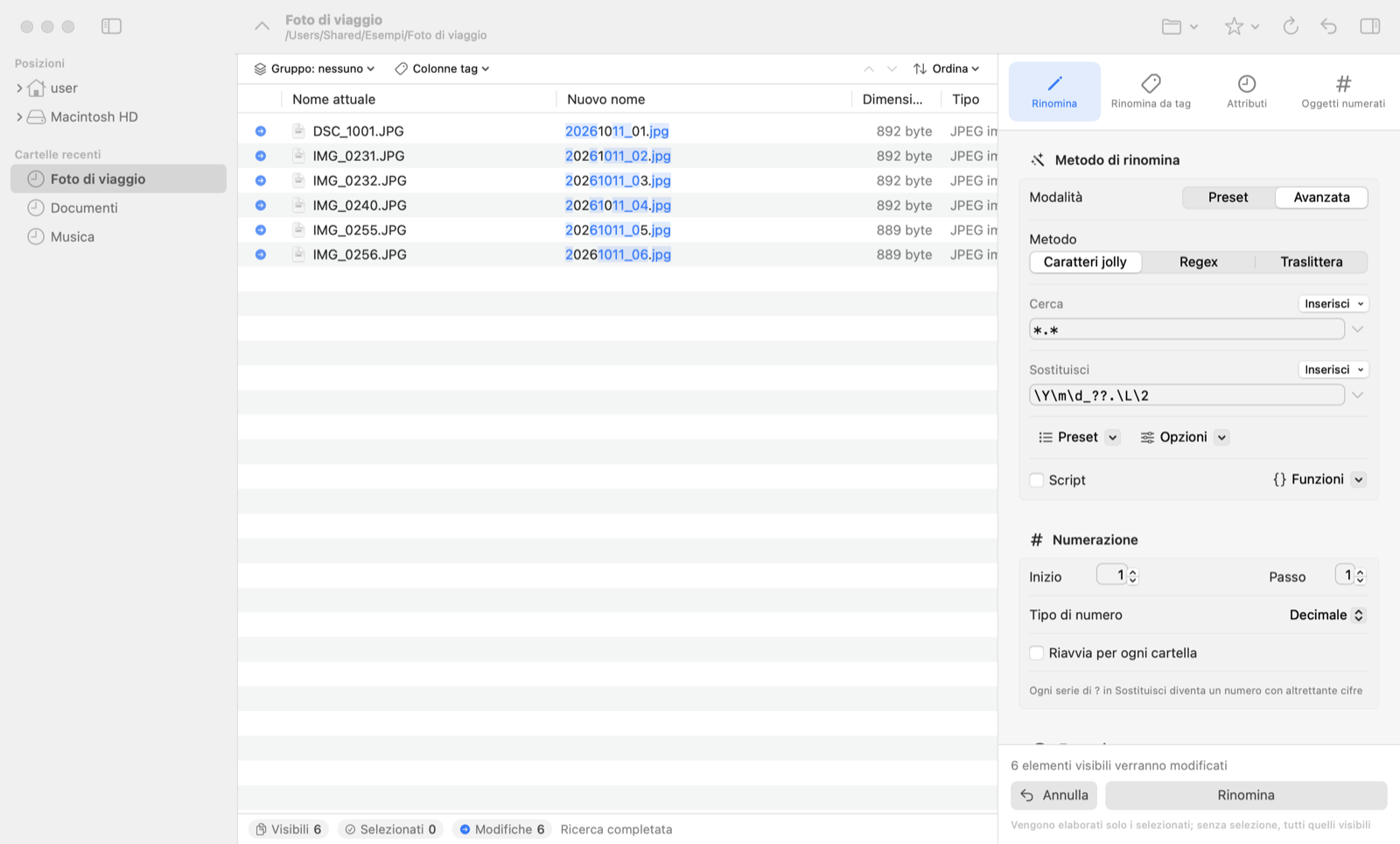Go to parent folder chevron
1400x844 pixels.
[x=262, y=26]
